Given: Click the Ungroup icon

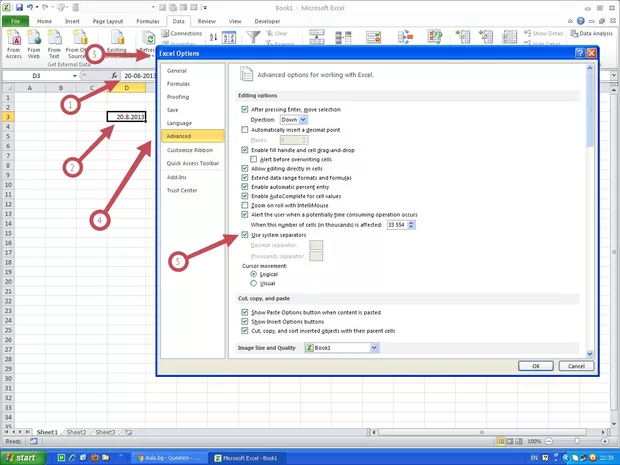Looking at the screenshot, I should click(486, 37).
